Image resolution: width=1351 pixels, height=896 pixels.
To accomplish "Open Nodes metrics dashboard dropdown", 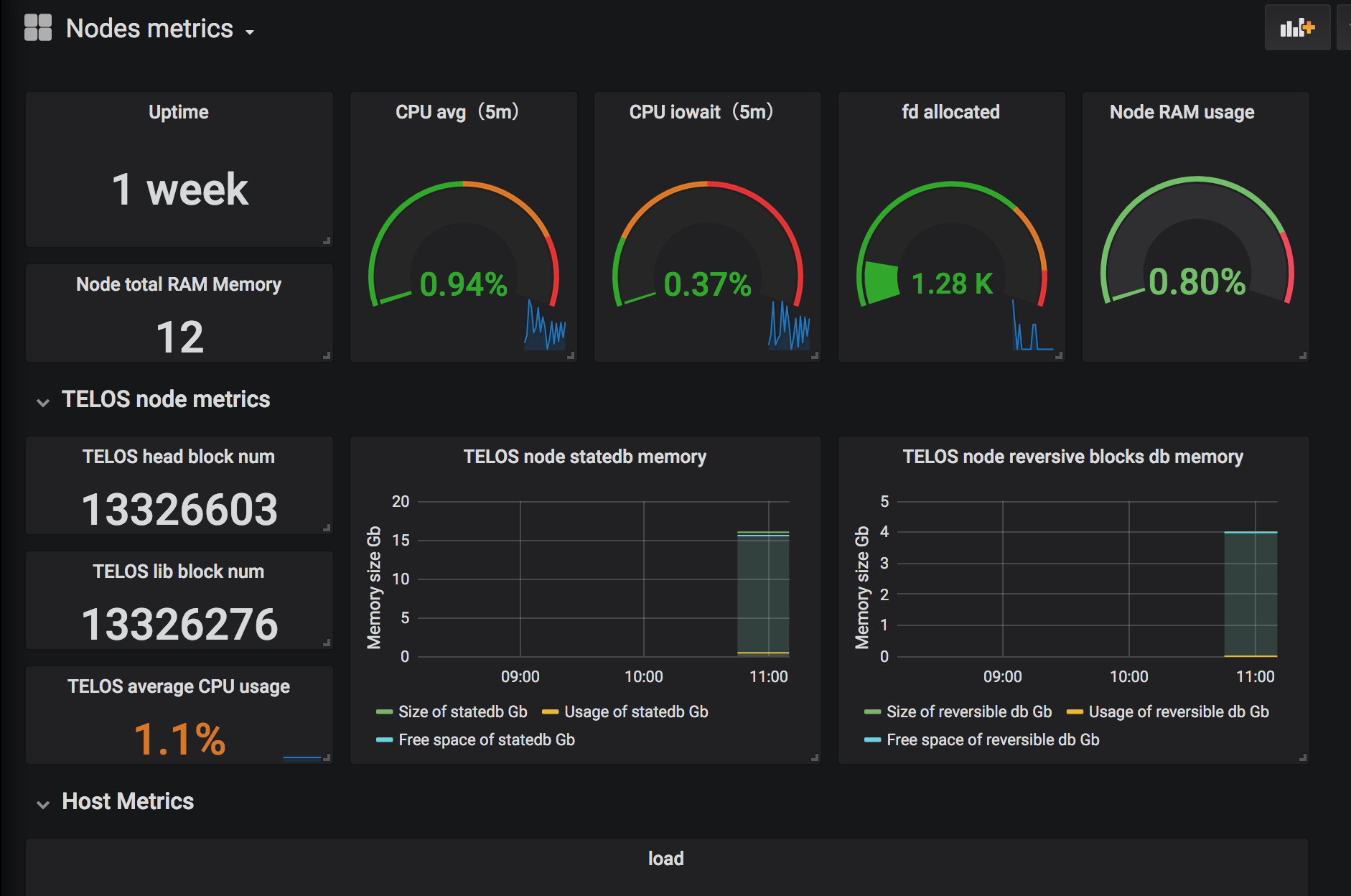I will coord(160,29).
